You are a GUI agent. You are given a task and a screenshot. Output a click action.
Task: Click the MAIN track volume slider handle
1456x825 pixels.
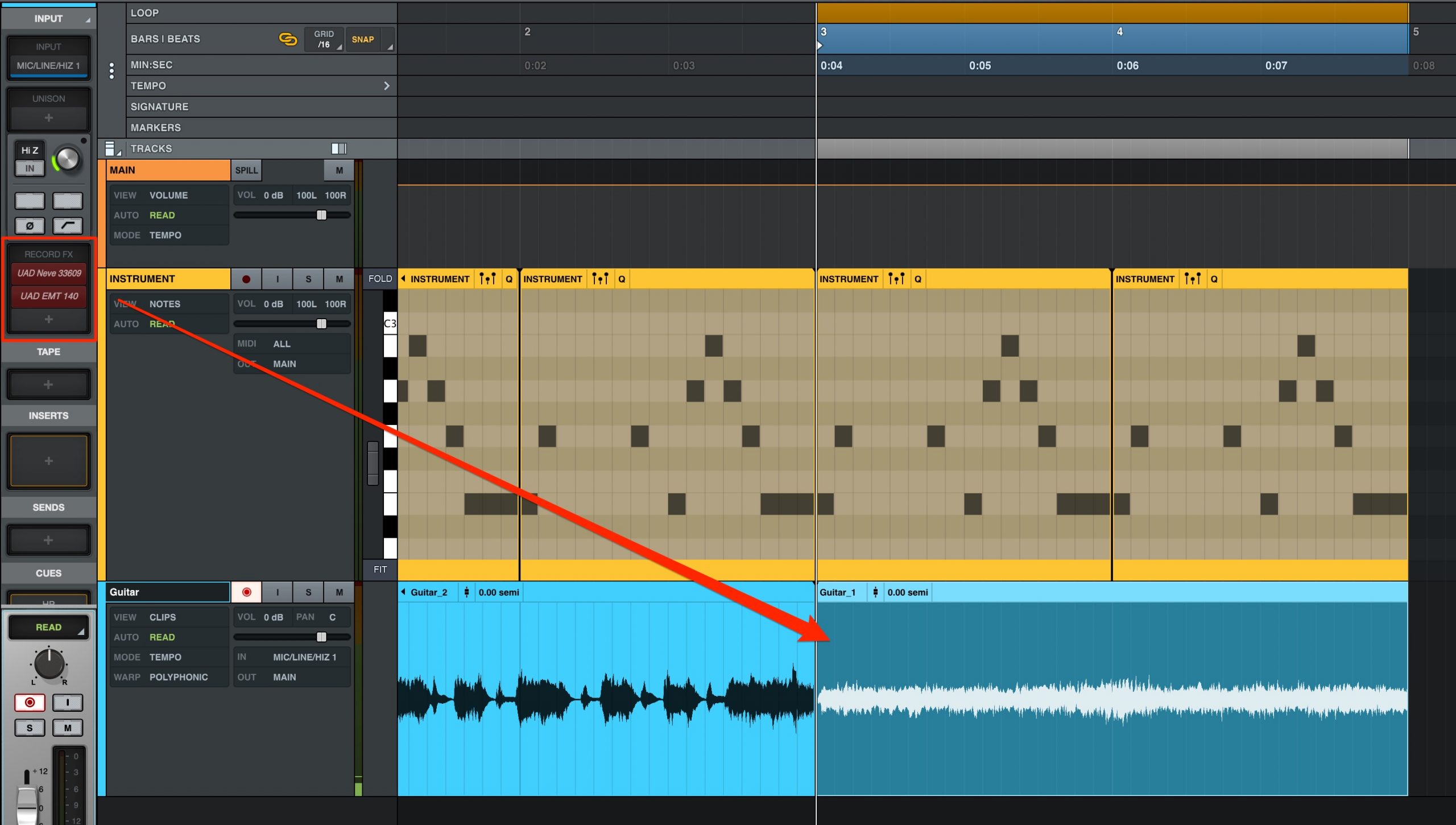click(321, 215)
